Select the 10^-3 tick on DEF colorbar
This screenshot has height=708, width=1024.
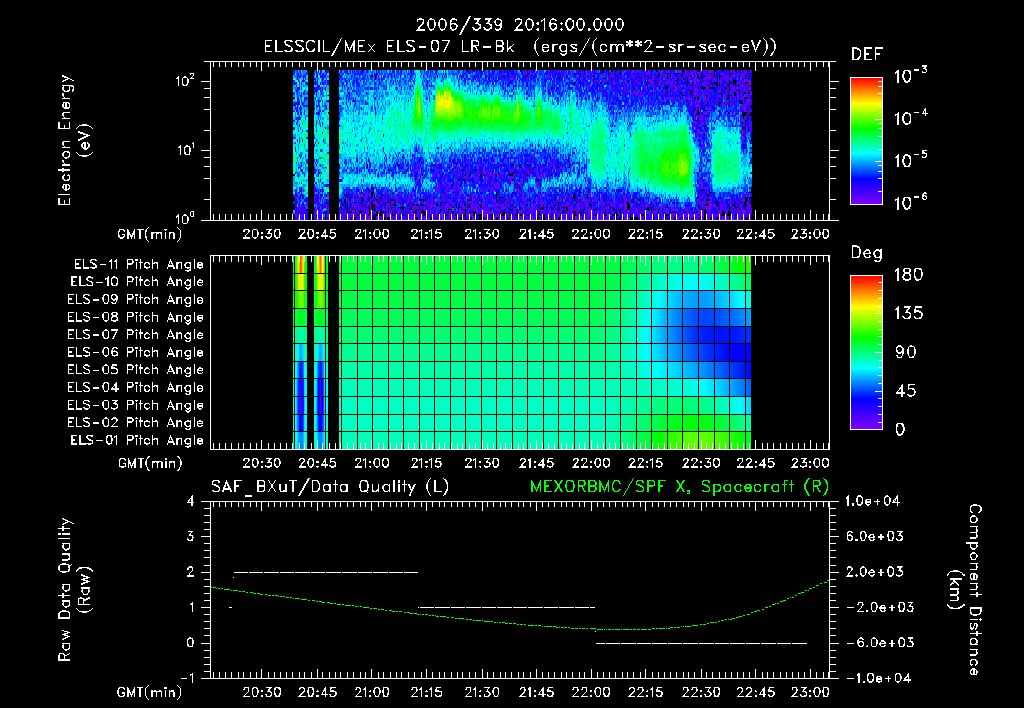coord(910,76)
